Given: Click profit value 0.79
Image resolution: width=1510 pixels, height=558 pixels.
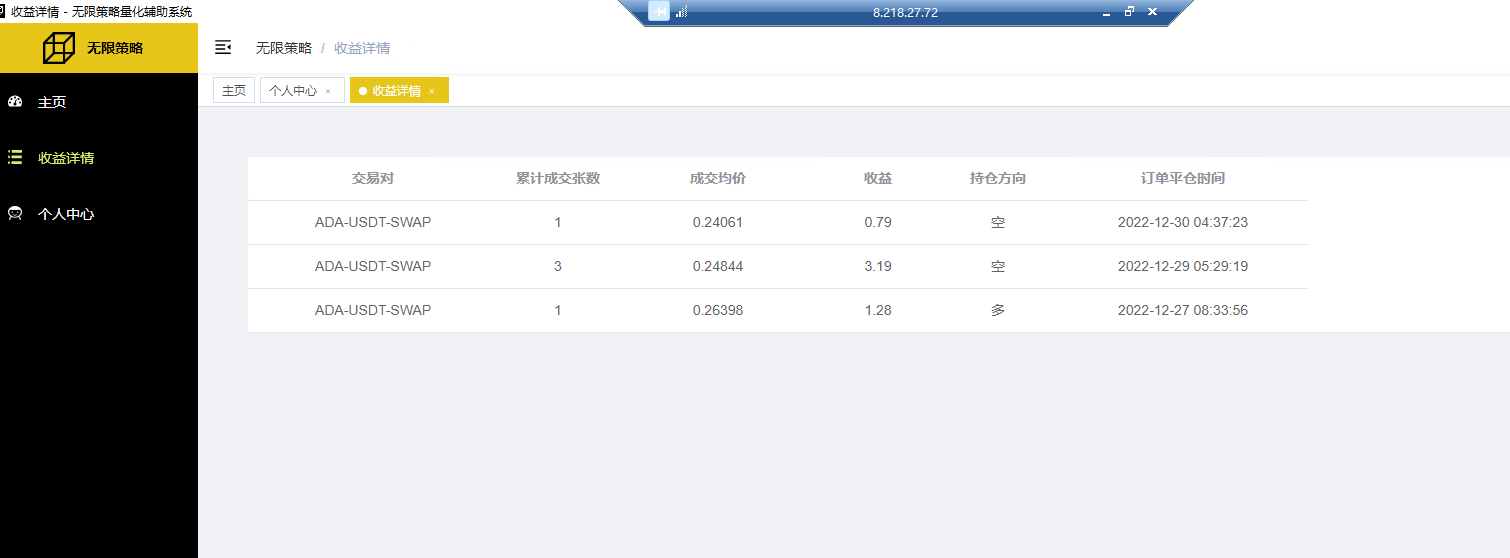Looking at the screenshot, I should (x=878, y=222).
